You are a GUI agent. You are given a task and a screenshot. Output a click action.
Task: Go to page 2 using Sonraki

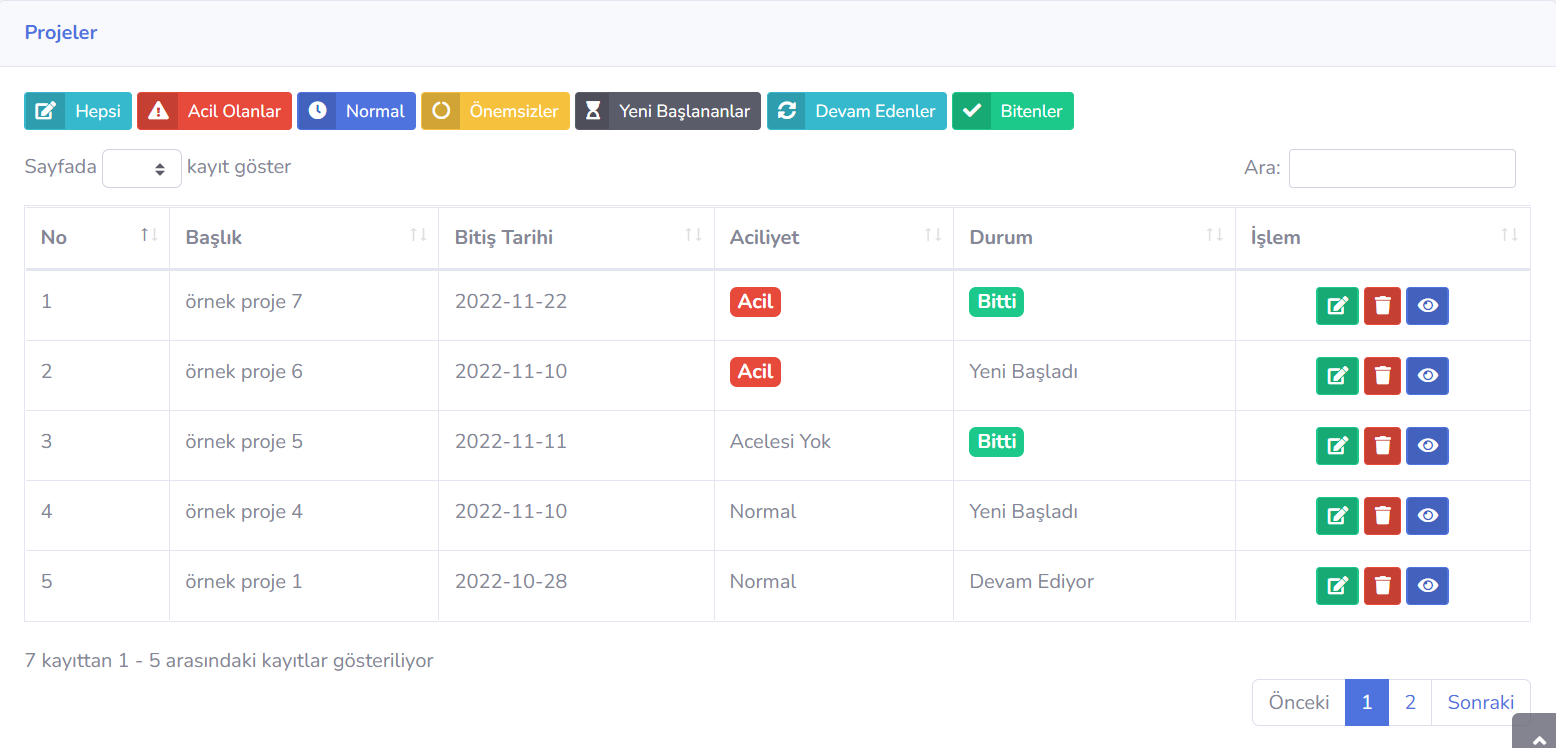point(1480,702)
